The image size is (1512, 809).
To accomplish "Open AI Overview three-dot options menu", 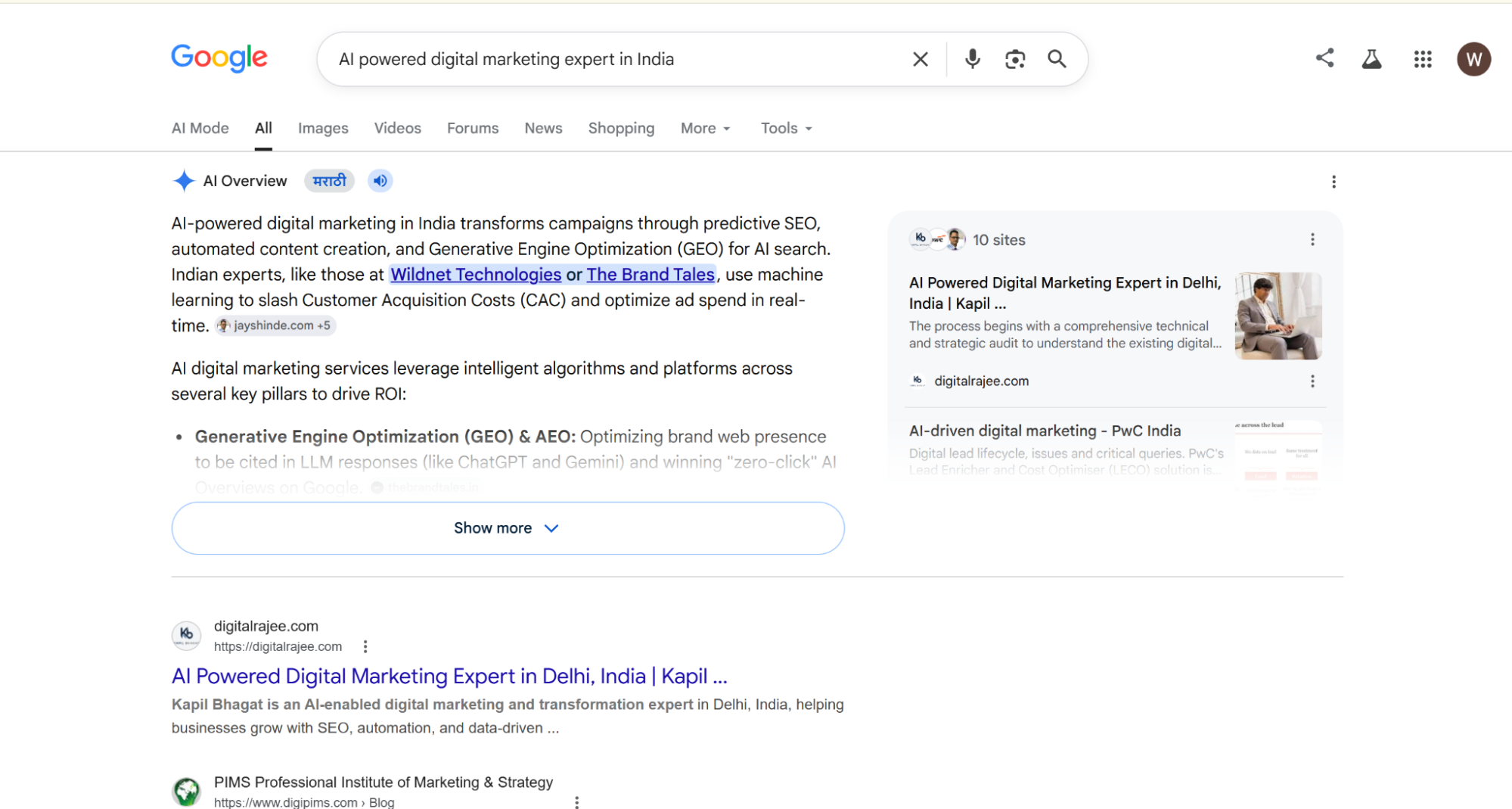I will pos(1333,182).
